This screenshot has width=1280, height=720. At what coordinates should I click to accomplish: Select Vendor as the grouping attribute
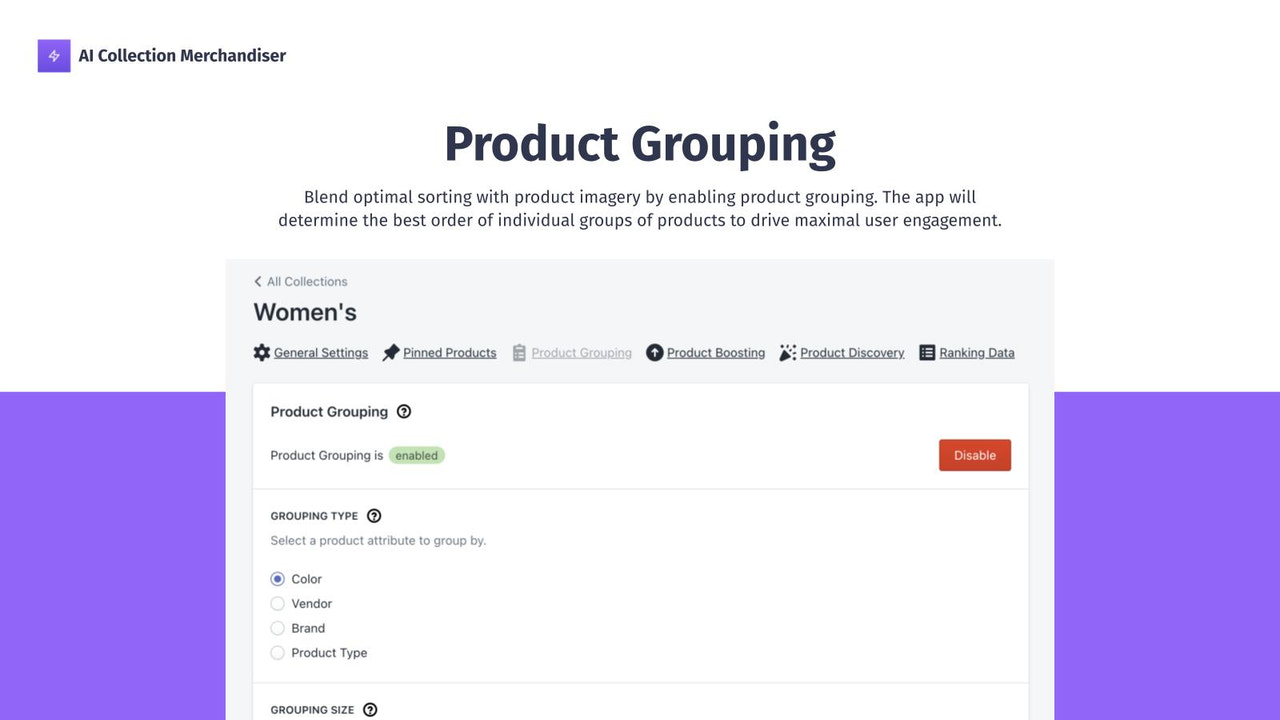277,603
